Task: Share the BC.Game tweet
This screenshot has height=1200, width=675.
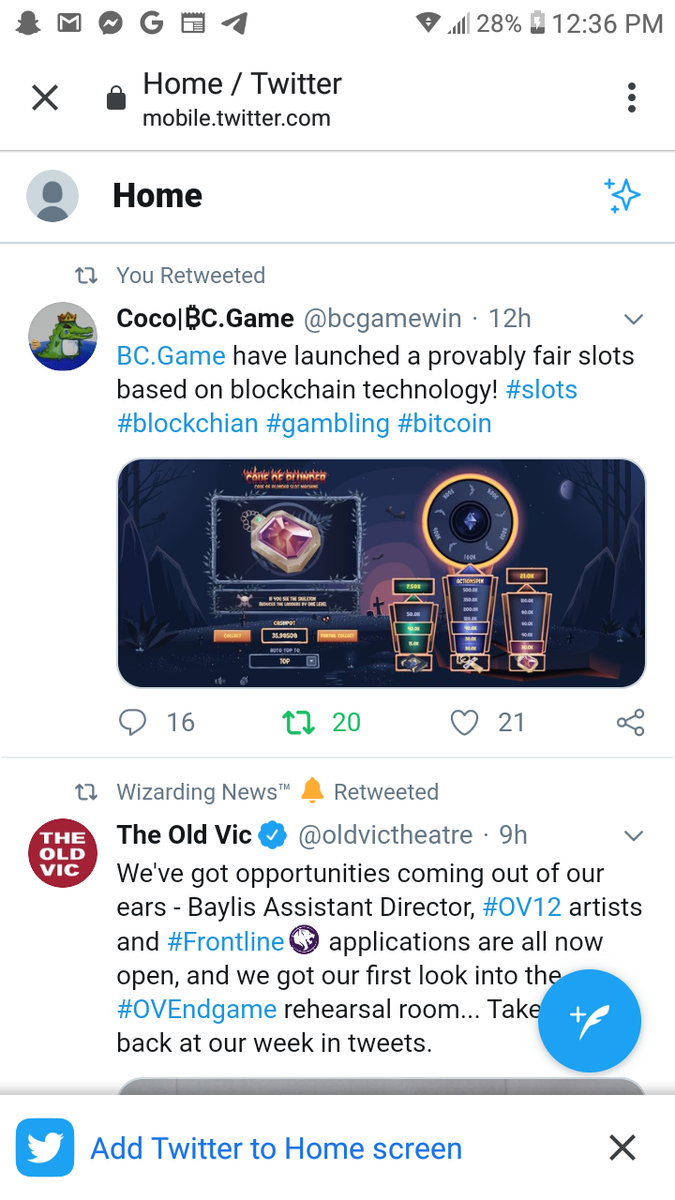Action: [x=630, y=722]
